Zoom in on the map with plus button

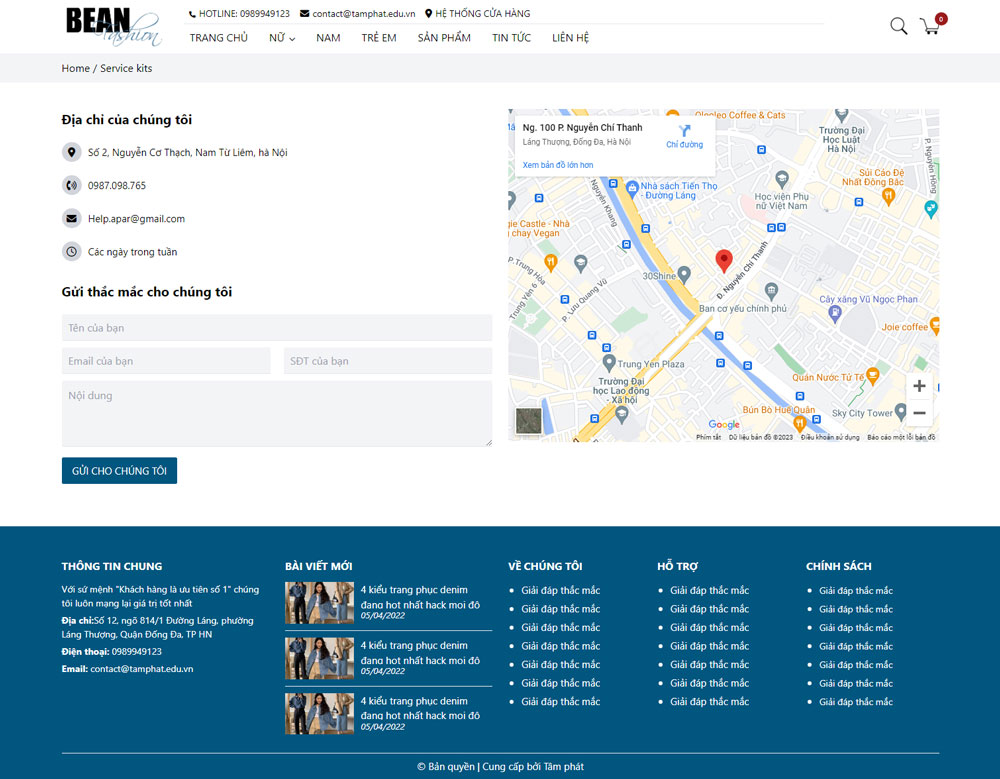click(x=919, y=386)
